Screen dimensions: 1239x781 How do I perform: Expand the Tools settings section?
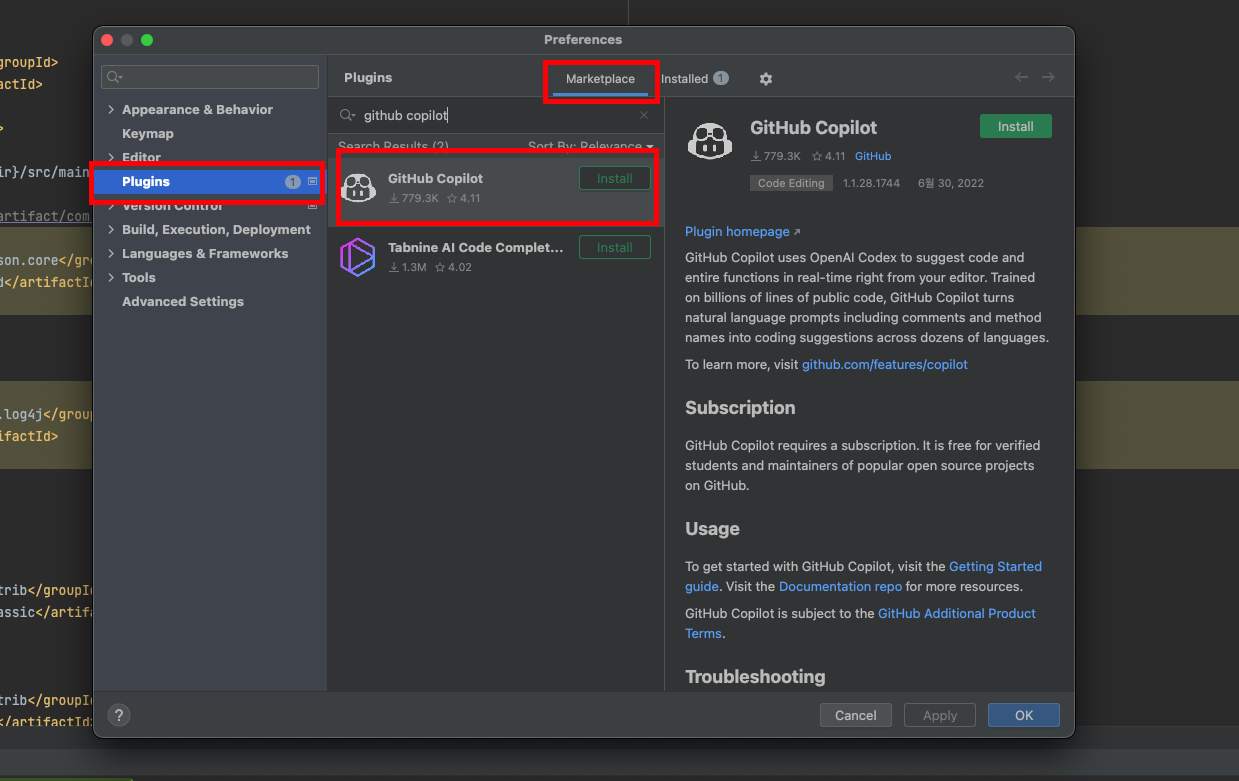(111, 278)
